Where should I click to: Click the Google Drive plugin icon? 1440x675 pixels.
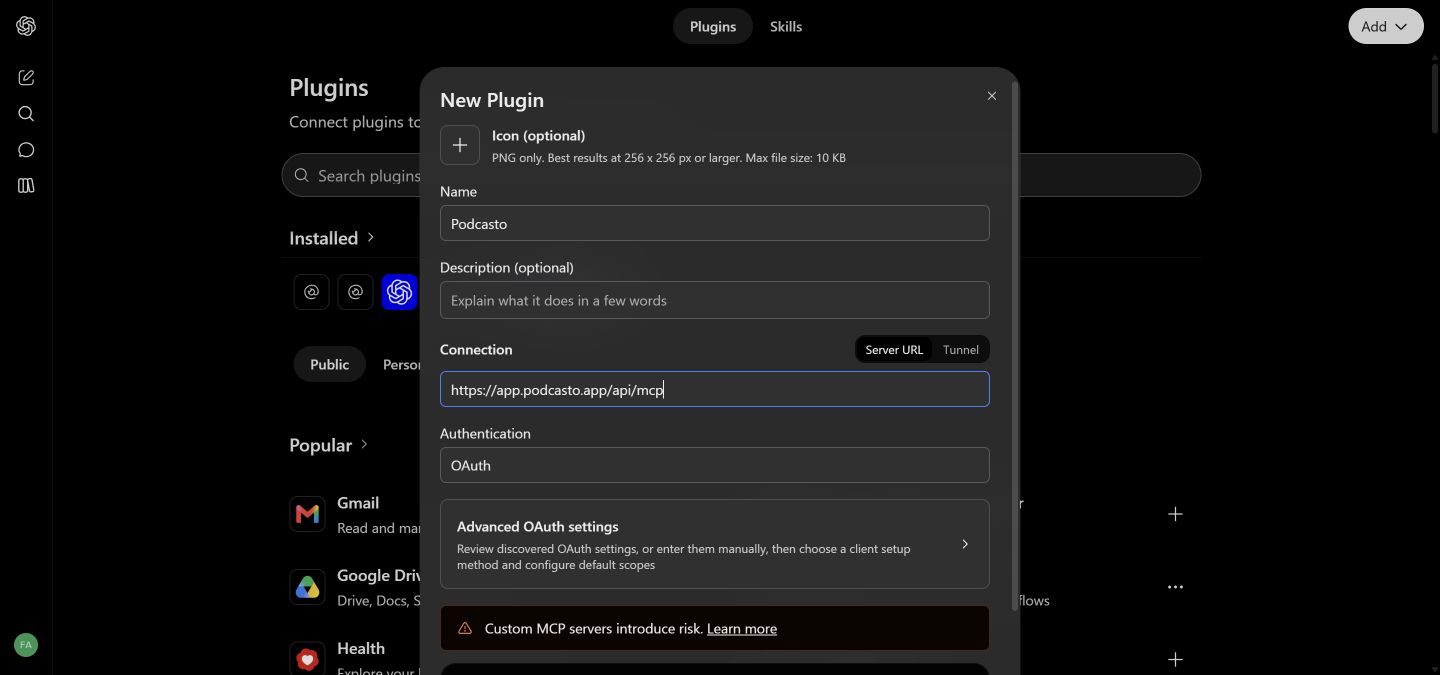point(307,587)
